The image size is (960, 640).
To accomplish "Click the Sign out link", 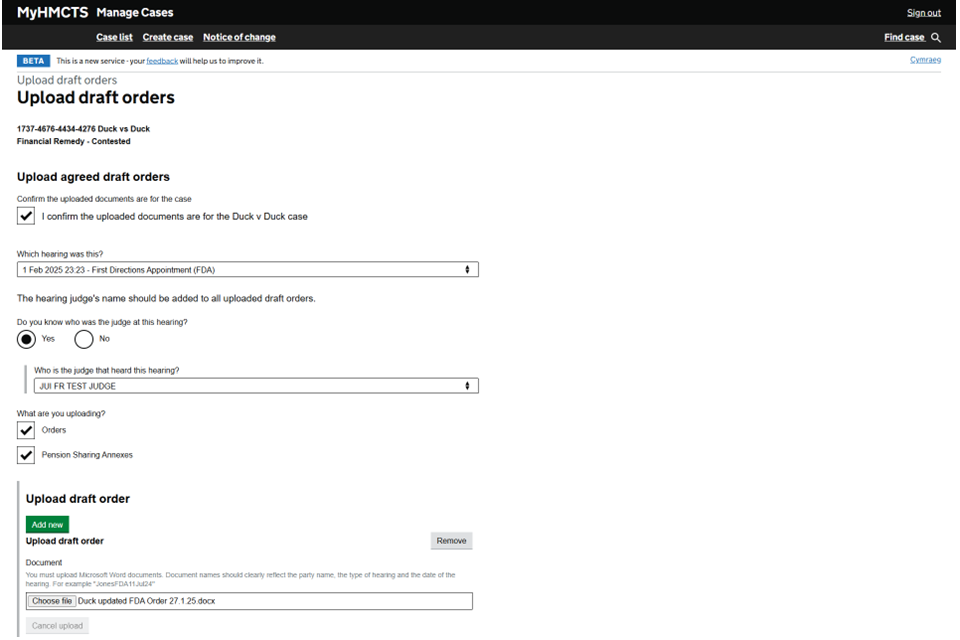I will point(923,13).
